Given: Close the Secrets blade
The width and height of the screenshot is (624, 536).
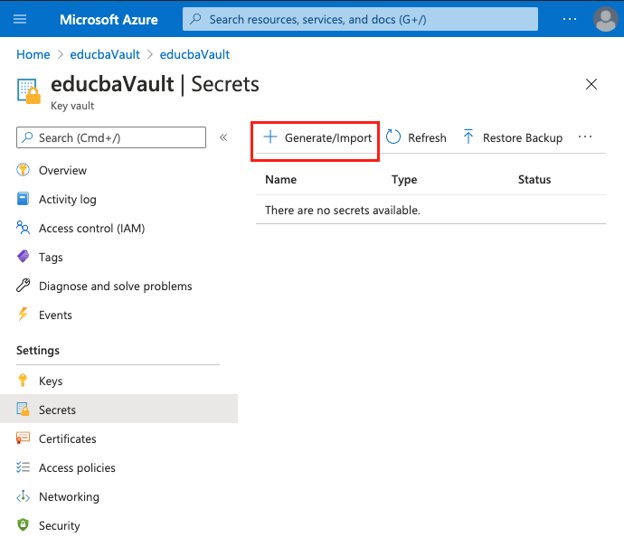Looking at the screenshot, I should click(591, 84).
